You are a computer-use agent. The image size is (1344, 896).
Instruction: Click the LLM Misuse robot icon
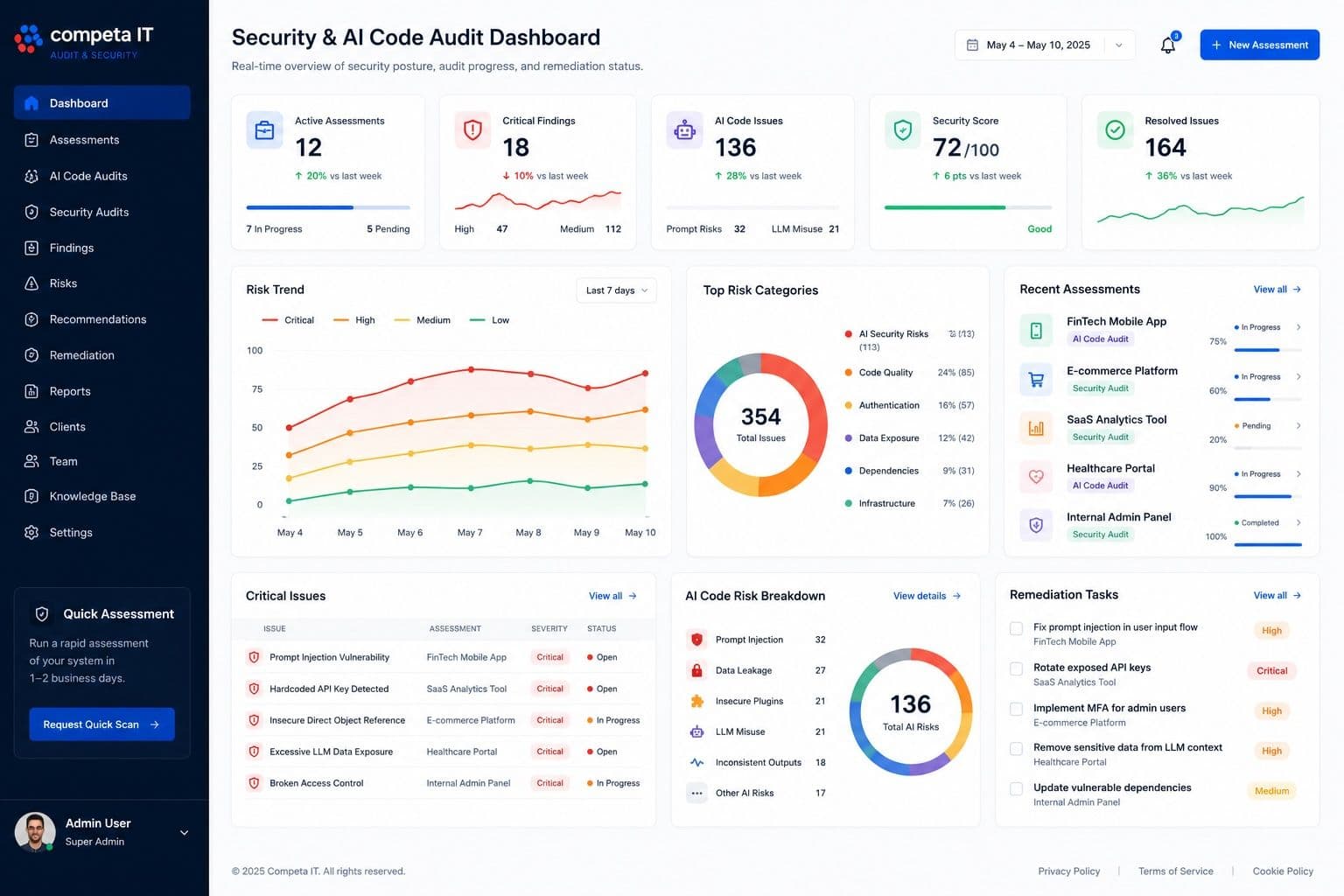(697, 731)
